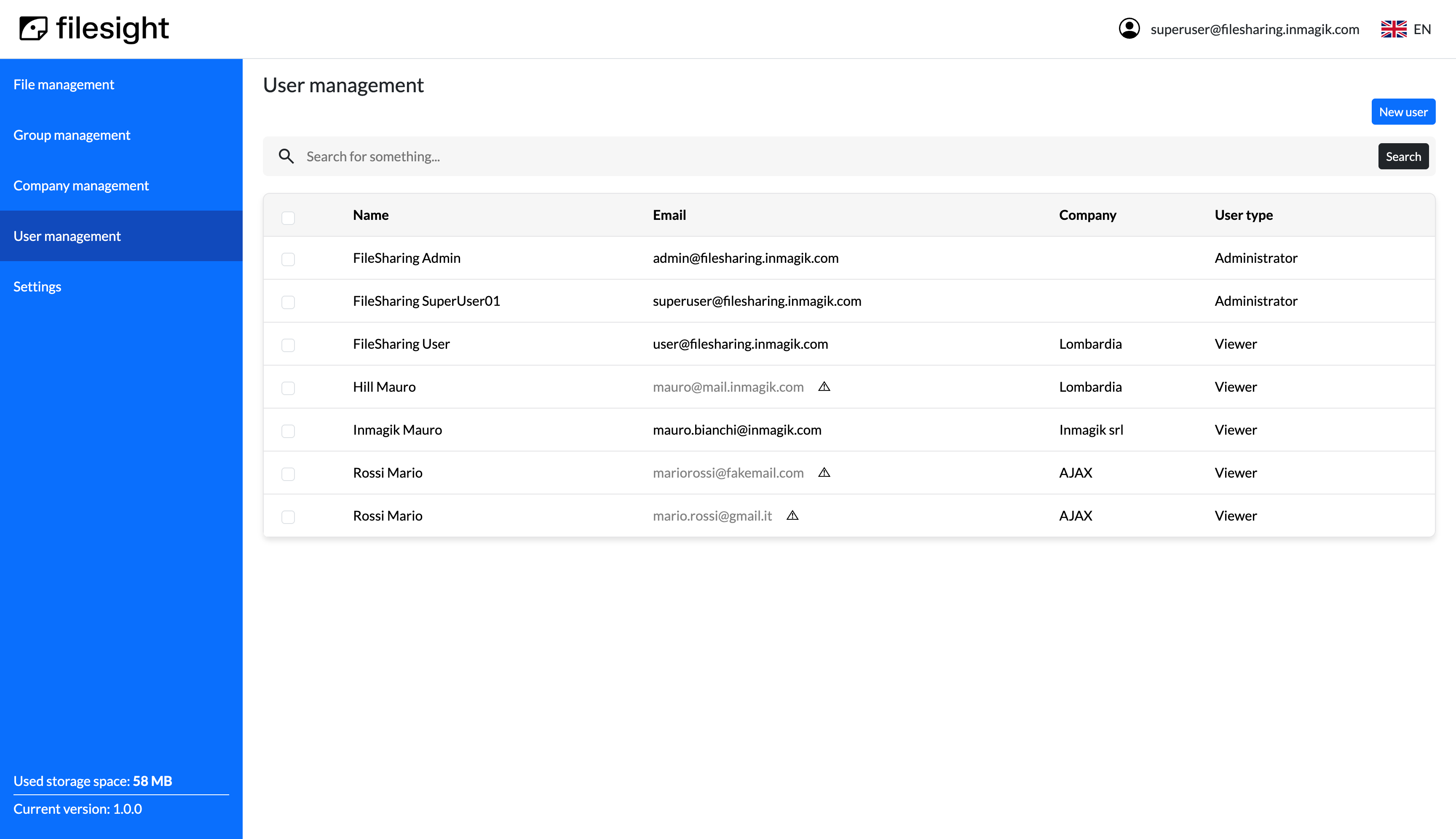The width and height of the screenshot is (1456, 839).
Task: Enable the checkbox for FileSharing User
Action: pyautogui.click(x=288, y=345)
